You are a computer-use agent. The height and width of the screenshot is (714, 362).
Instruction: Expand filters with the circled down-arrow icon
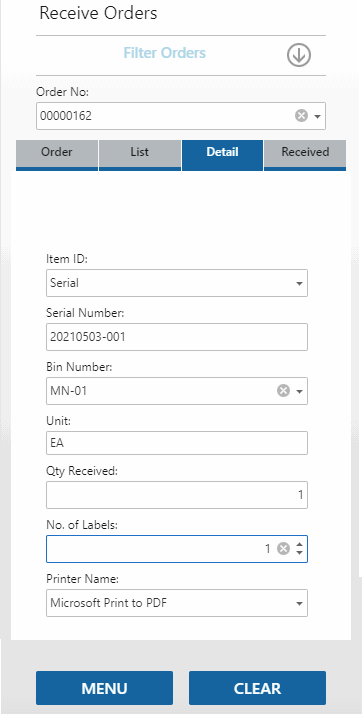pyautogui.click(x=299, y=55)
